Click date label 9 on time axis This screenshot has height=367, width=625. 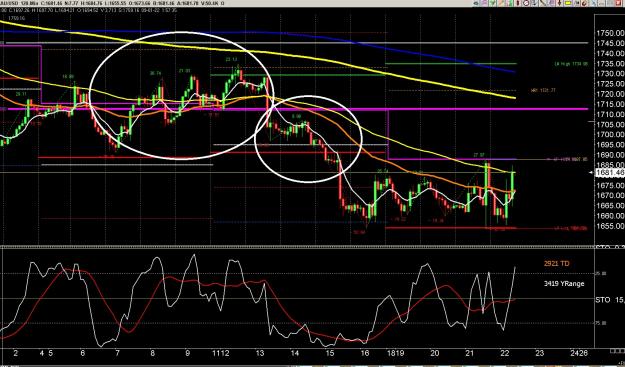(x=187, y=353)
